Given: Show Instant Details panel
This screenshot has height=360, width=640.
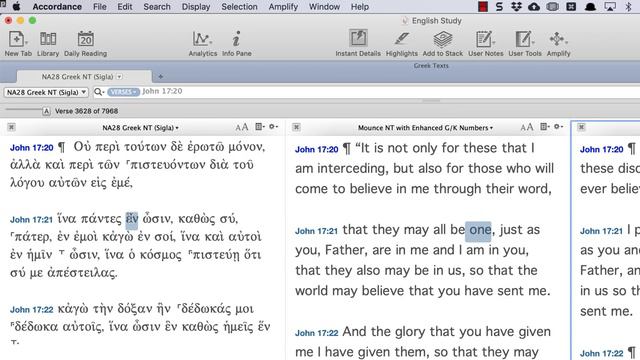Looking at the screenshot, I should [x=358, y=43].
